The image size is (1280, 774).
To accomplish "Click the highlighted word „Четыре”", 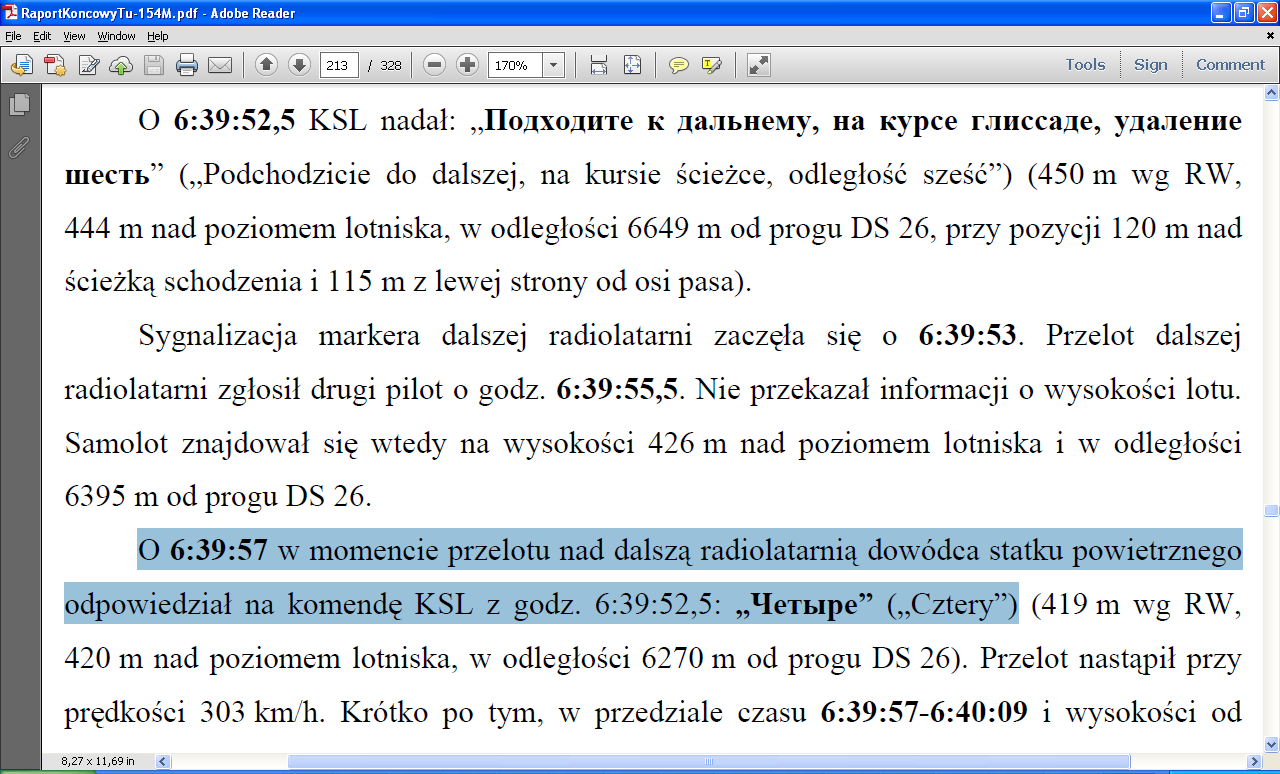I will click(x=803, y=605).
